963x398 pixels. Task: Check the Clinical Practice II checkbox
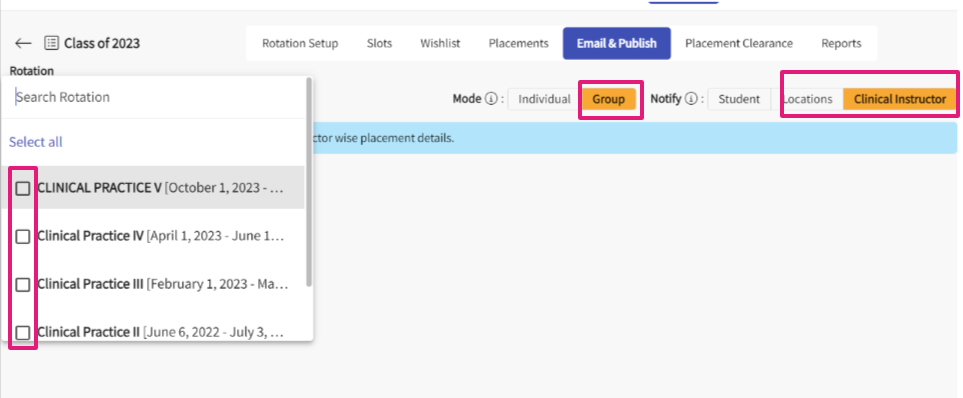pyautogui.click(x=23, y=332)
